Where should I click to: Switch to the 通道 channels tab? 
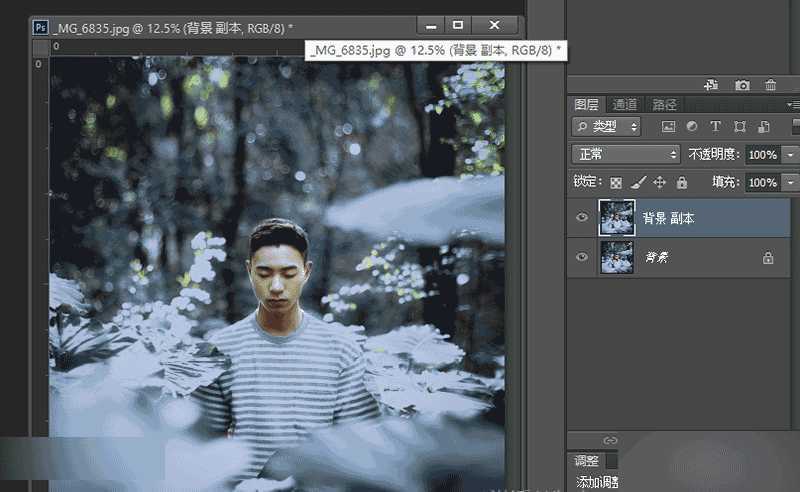(x=624, y=105)
